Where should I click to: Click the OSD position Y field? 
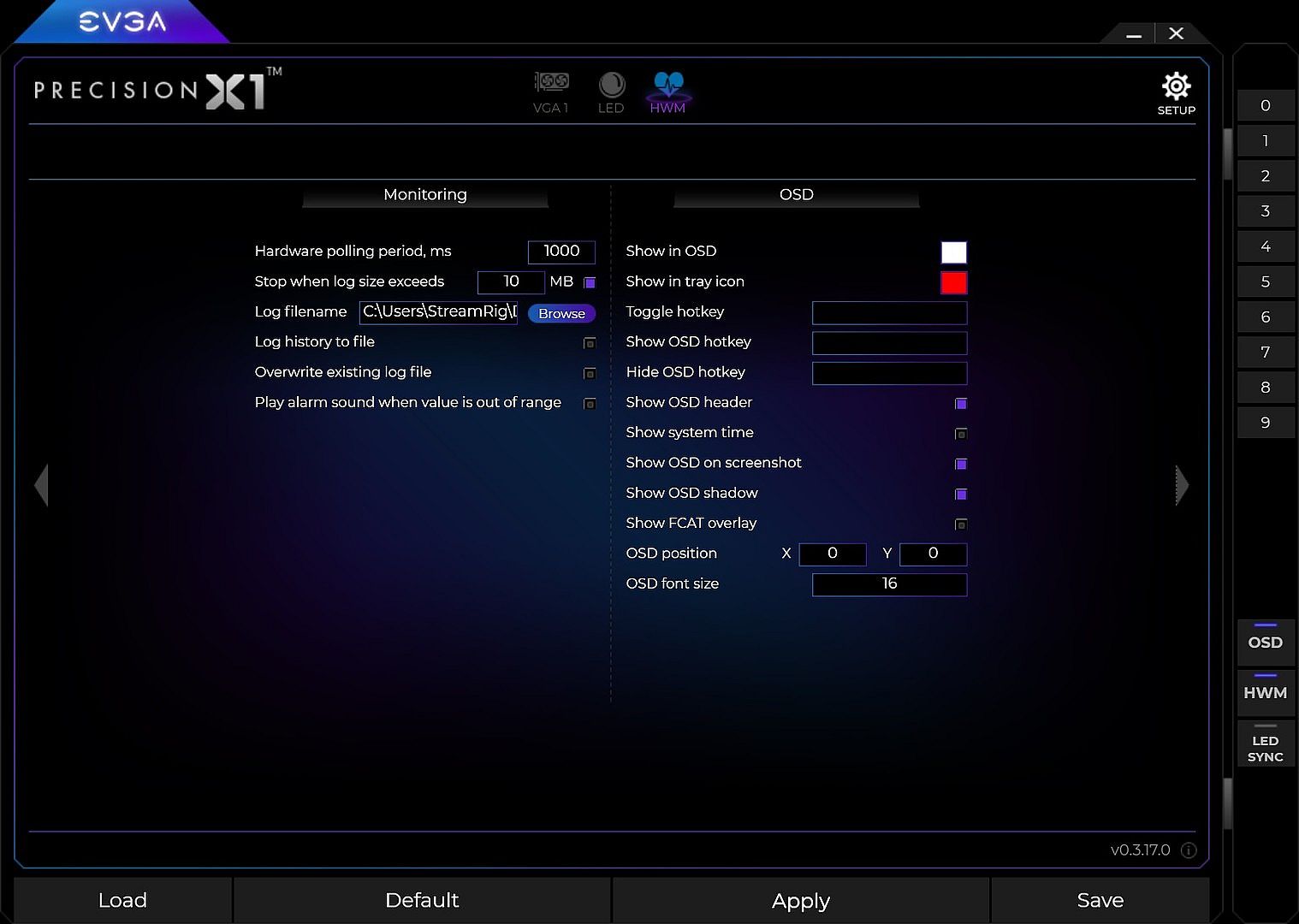[x=934, y=554]
